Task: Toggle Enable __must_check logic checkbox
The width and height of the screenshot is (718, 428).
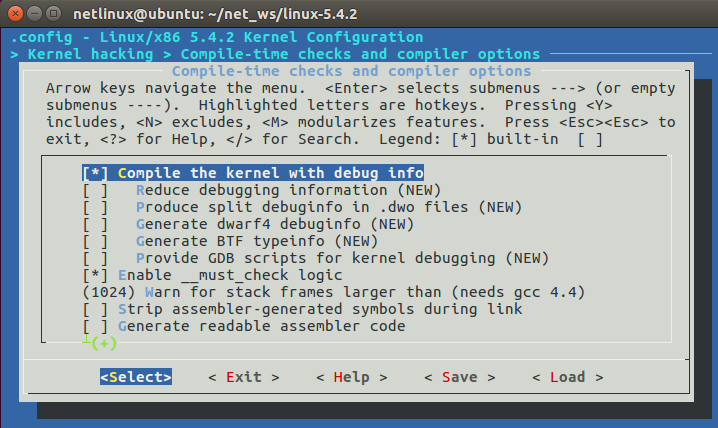Action: pos(212,275)
